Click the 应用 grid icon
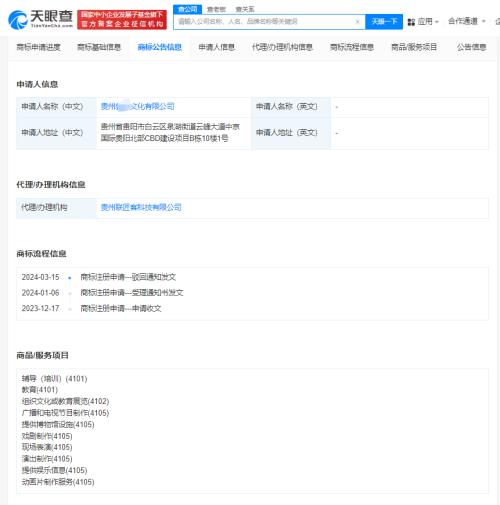This screenshot has height=505, width=500. pos(411,22)
